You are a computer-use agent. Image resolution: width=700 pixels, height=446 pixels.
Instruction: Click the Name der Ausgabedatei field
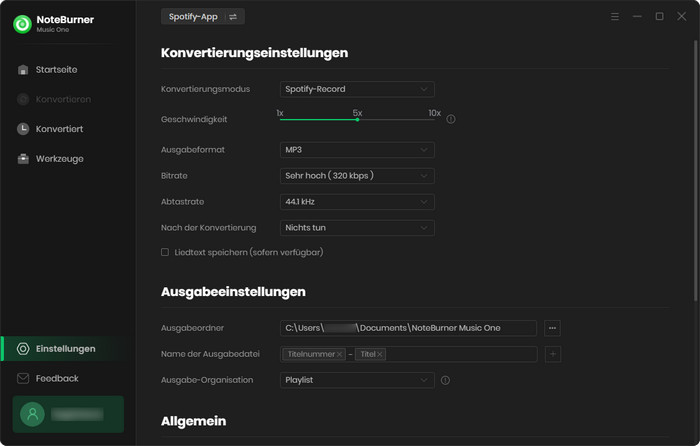pos(408,354)
